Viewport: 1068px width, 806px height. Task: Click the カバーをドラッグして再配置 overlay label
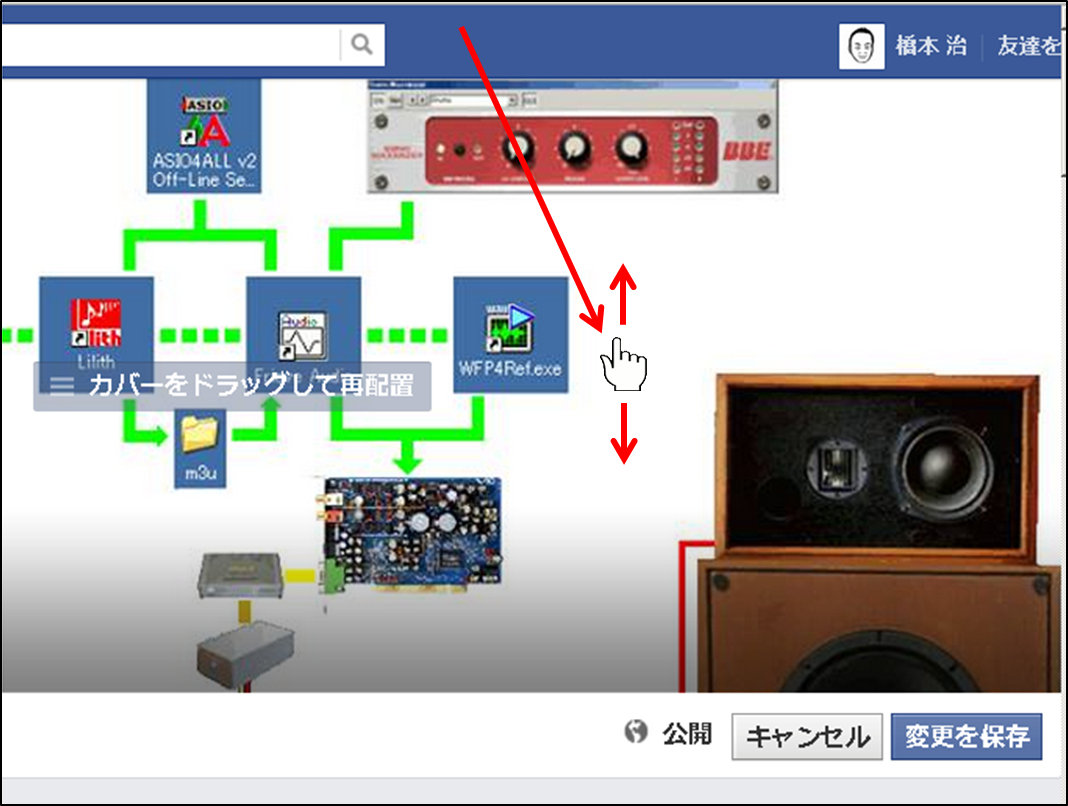click(232, 386)
